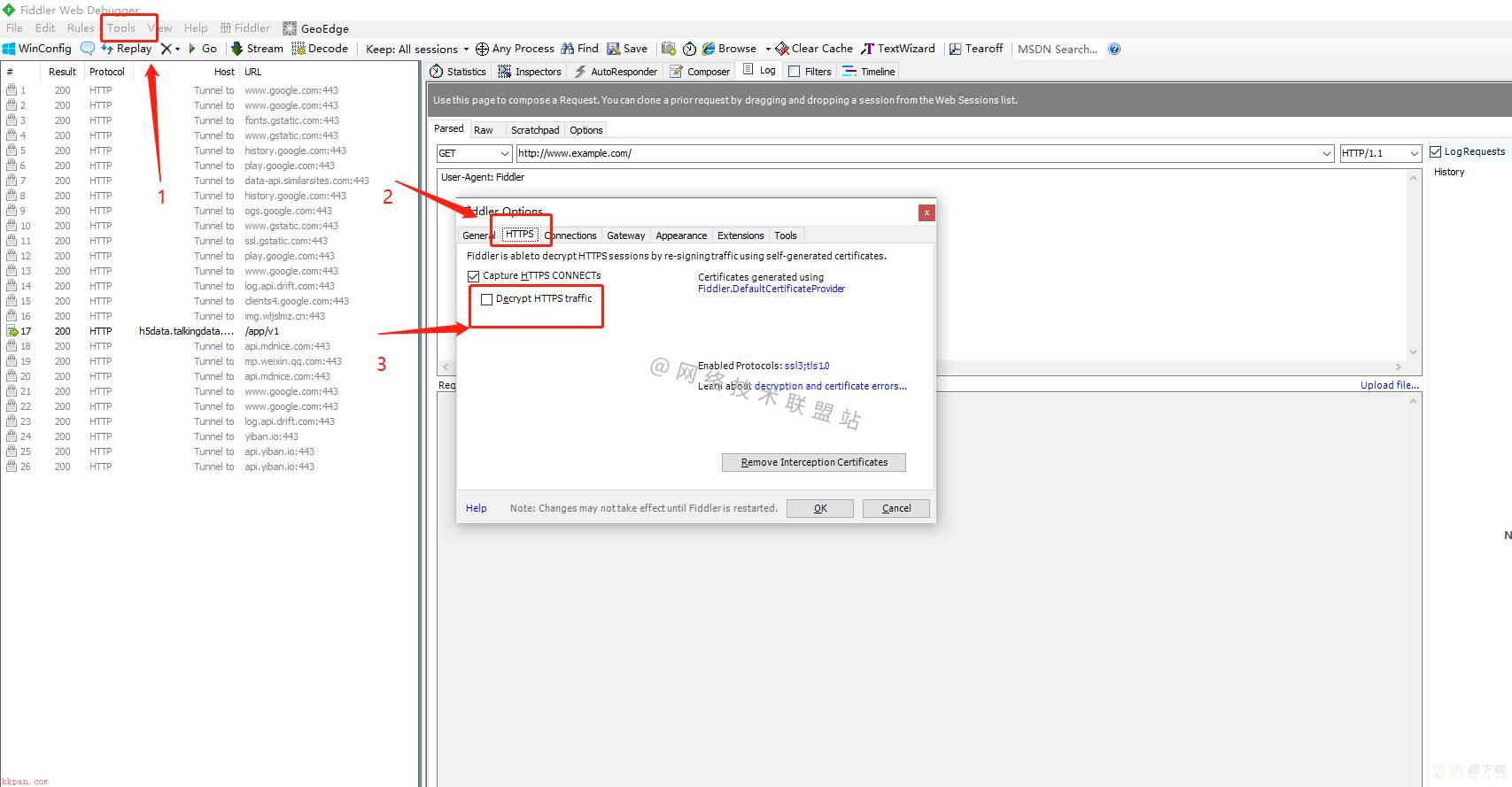1512x787 pixels.
Task: Select HTTPS tab in Fiddler Options
Action: [x=520, y=235]
